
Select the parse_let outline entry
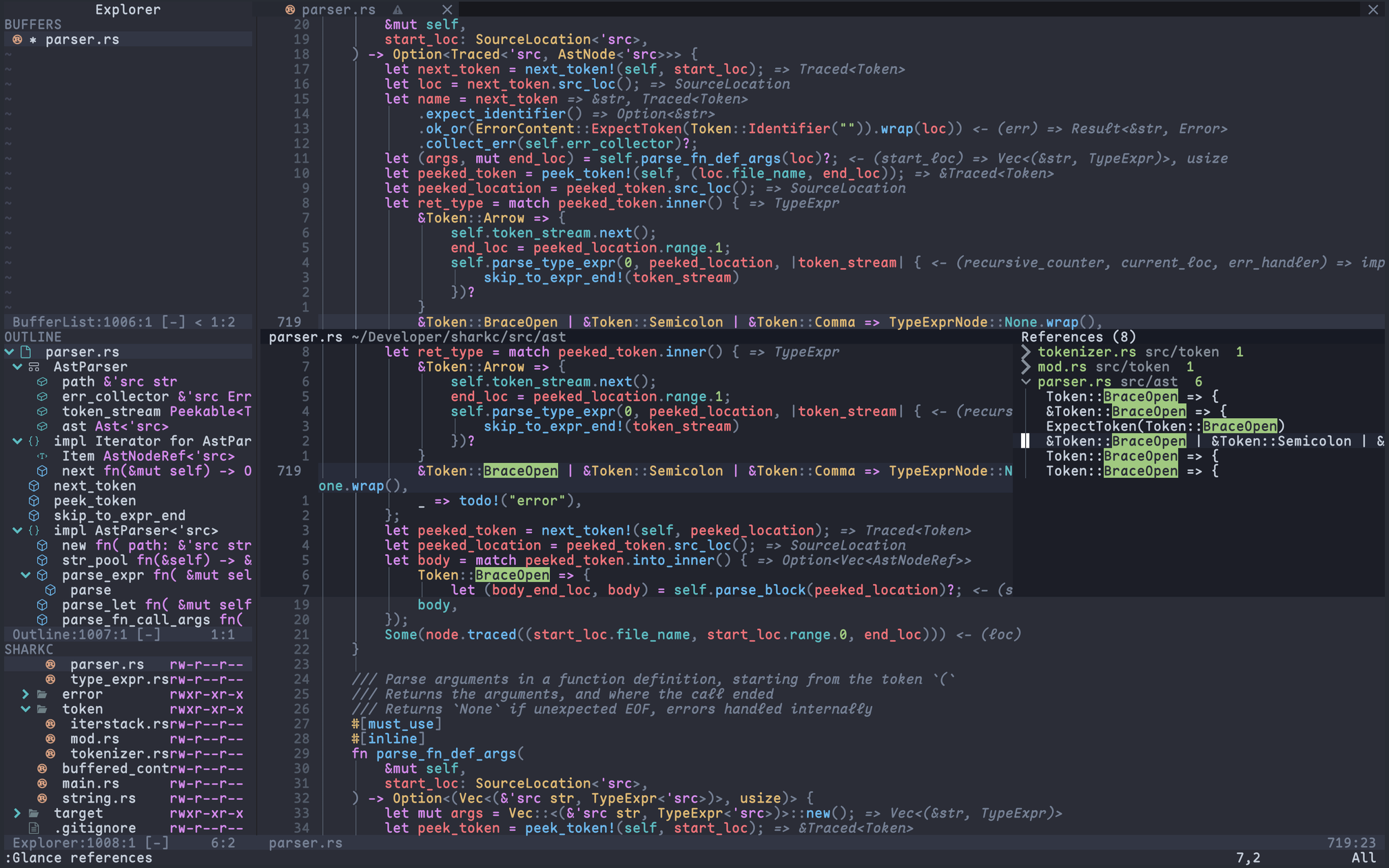(99, 605)
